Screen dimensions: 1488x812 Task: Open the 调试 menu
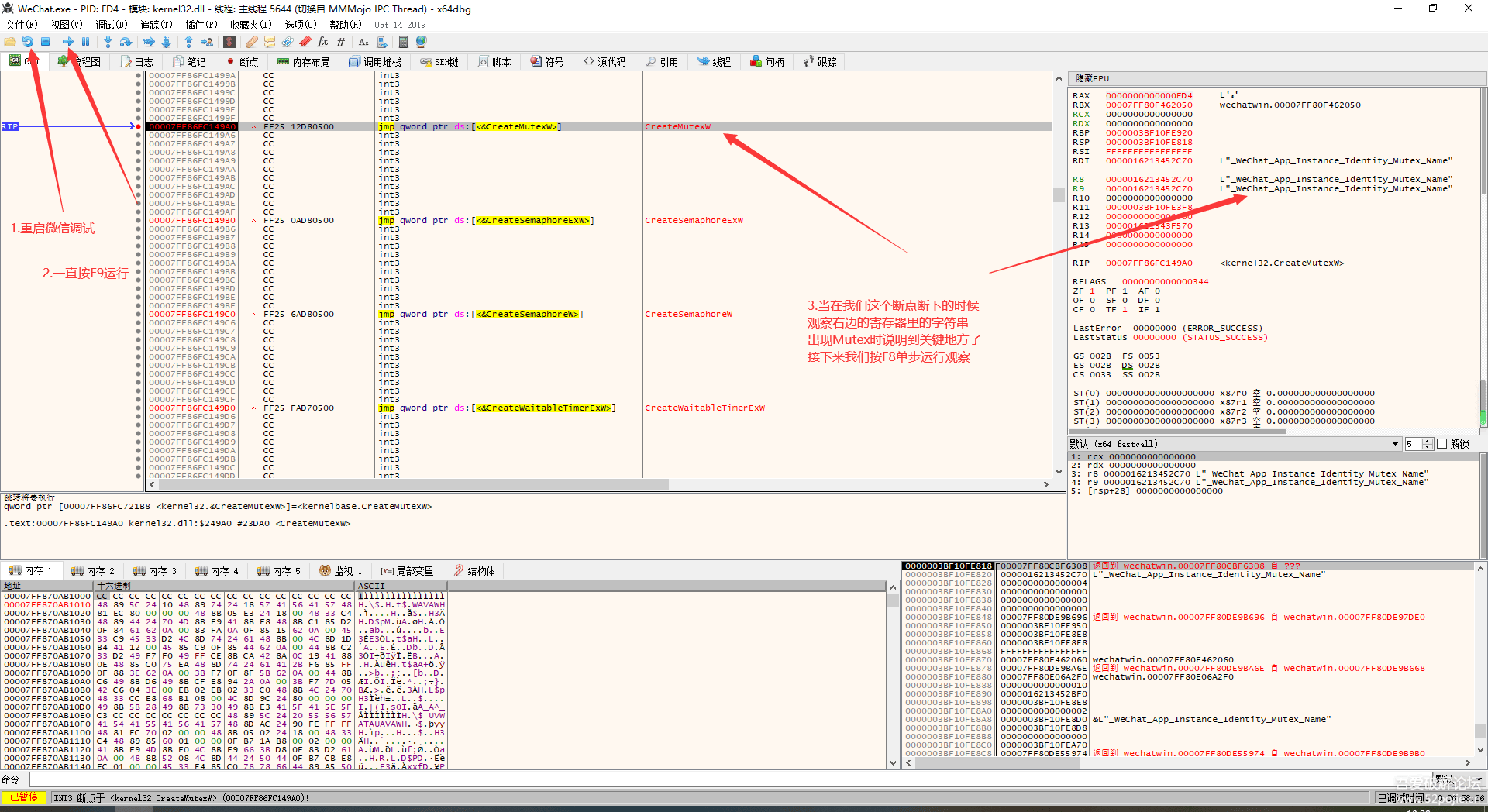(112, 25)
